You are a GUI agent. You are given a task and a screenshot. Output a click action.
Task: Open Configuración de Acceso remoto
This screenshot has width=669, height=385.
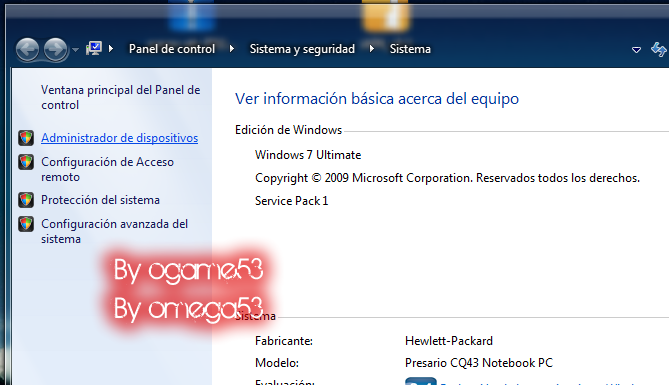coord(108,169)
